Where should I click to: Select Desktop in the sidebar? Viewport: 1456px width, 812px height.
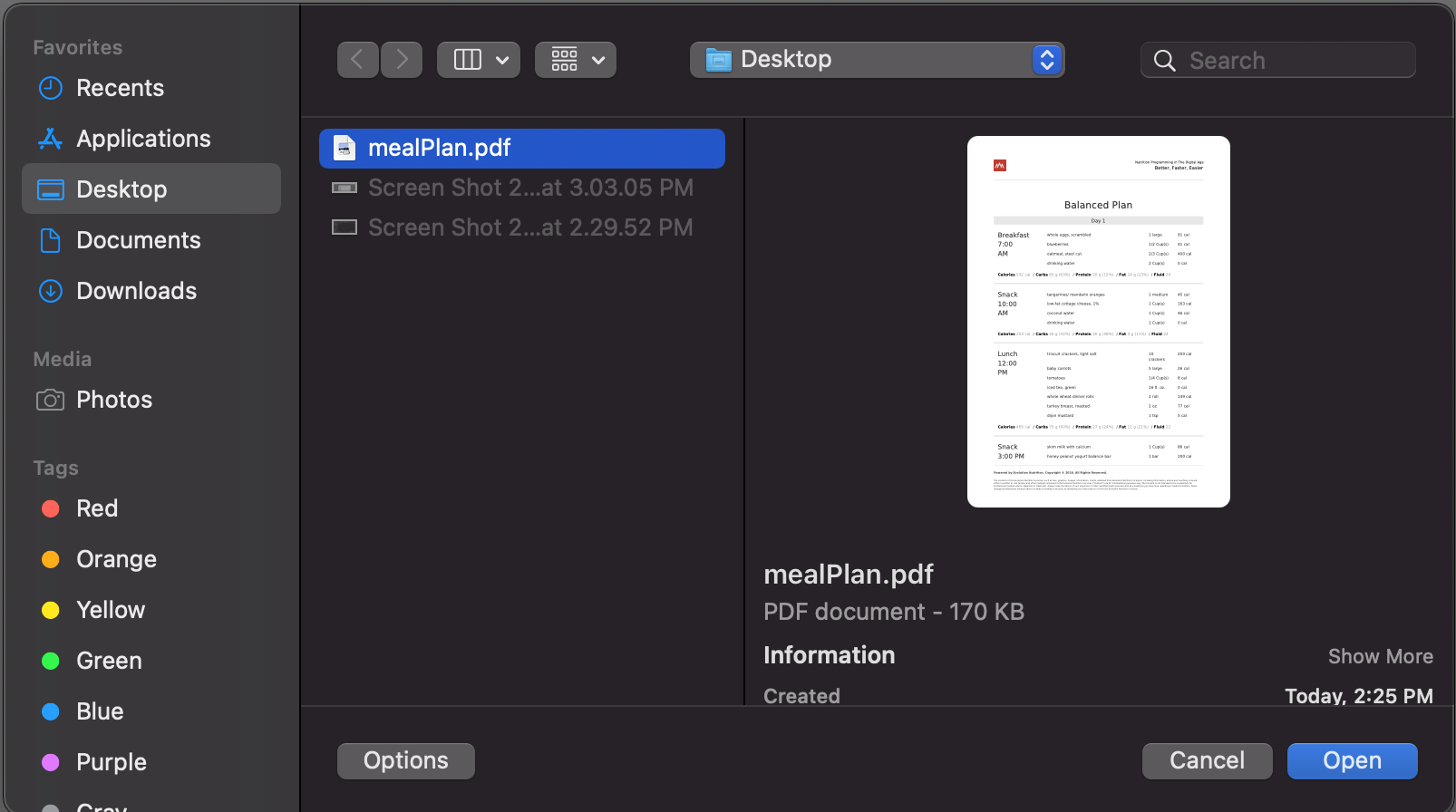pyautogui.click(x=151, y=188)
